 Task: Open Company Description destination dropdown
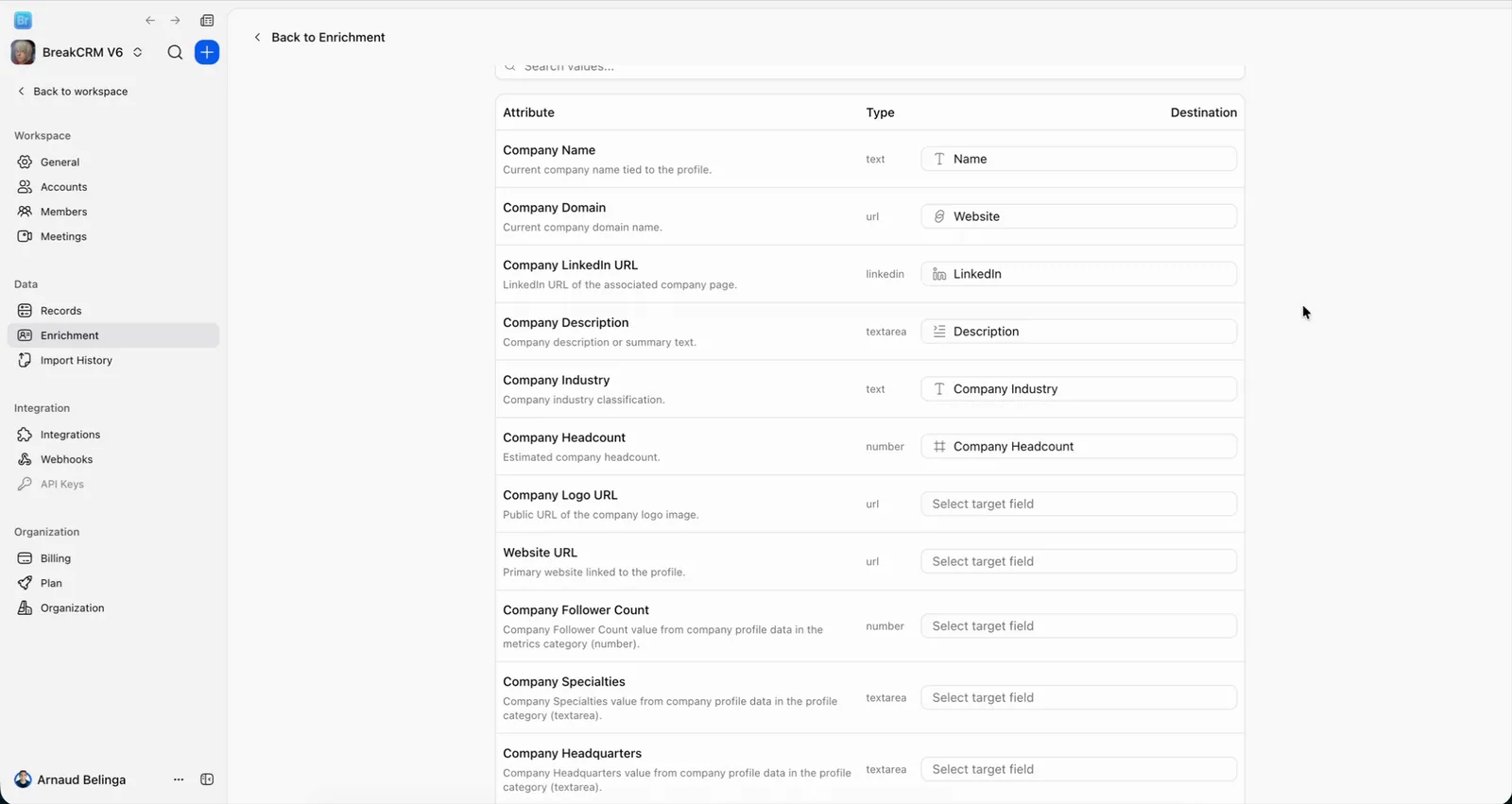click(1078, 332)
